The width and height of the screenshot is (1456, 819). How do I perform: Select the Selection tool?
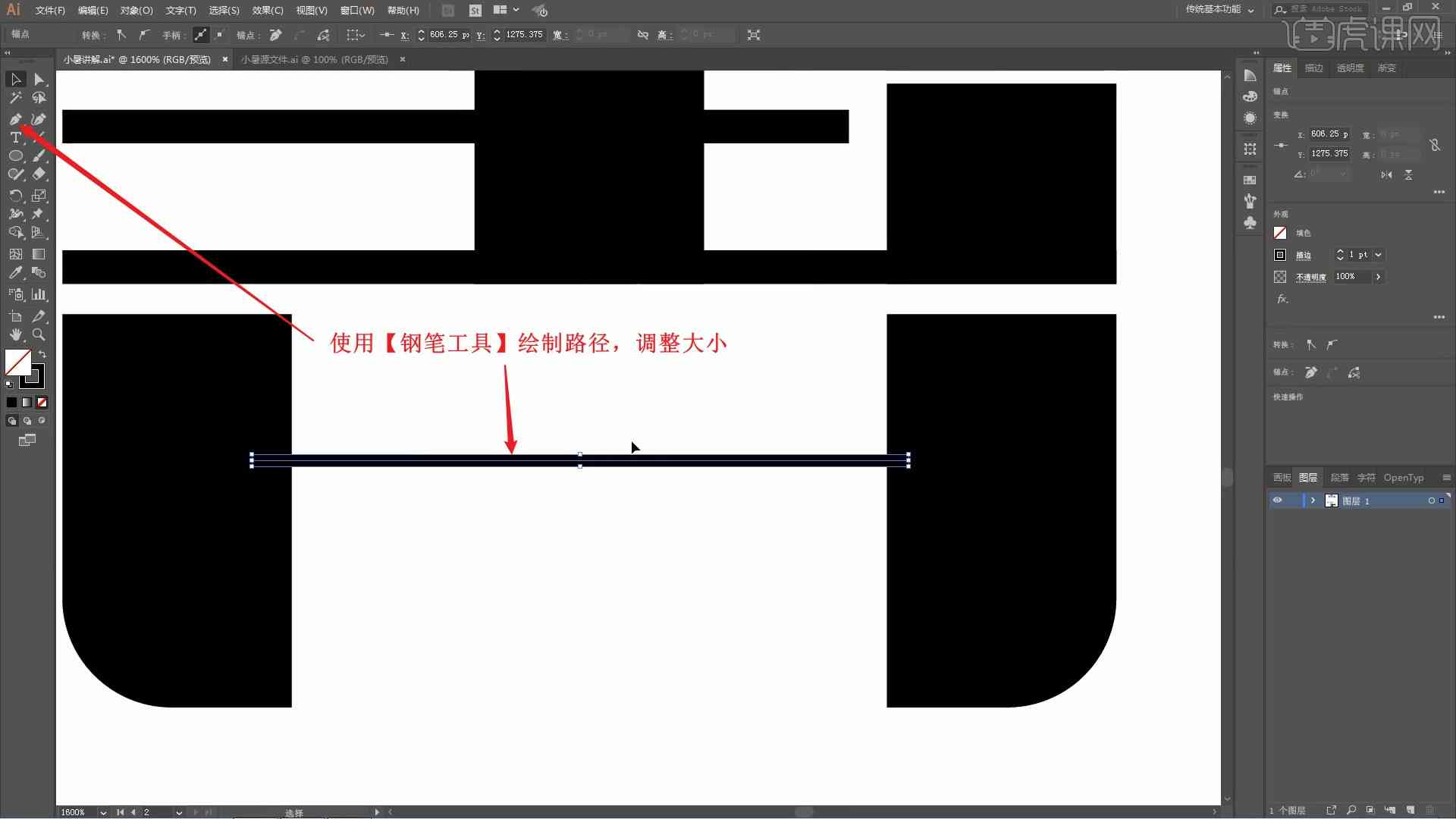[x=15, y=79]
